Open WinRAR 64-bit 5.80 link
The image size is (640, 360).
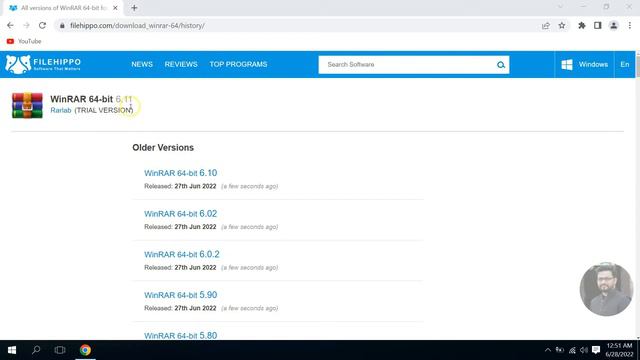tap(180, 336)
